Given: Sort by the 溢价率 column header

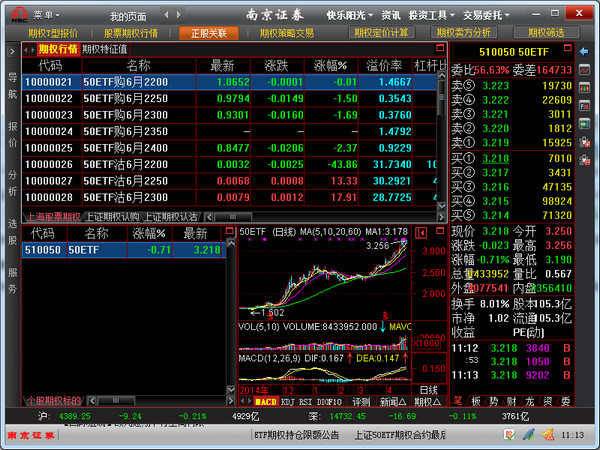Looking at the screenshot, I should (385, 66).
